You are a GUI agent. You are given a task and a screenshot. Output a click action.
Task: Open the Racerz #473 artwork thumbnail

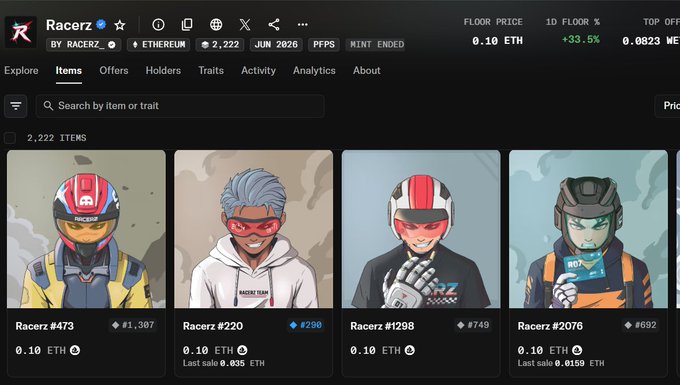click(86, 229)
